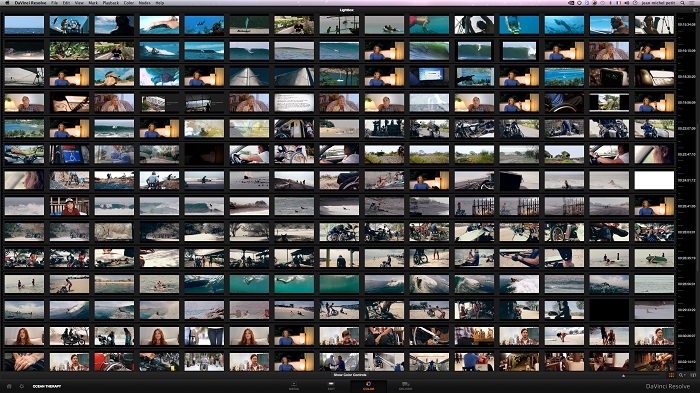Open macOS Notification Center icon
Image resolution: width=700 pixels, height=393 pixels.
point(692,3)
